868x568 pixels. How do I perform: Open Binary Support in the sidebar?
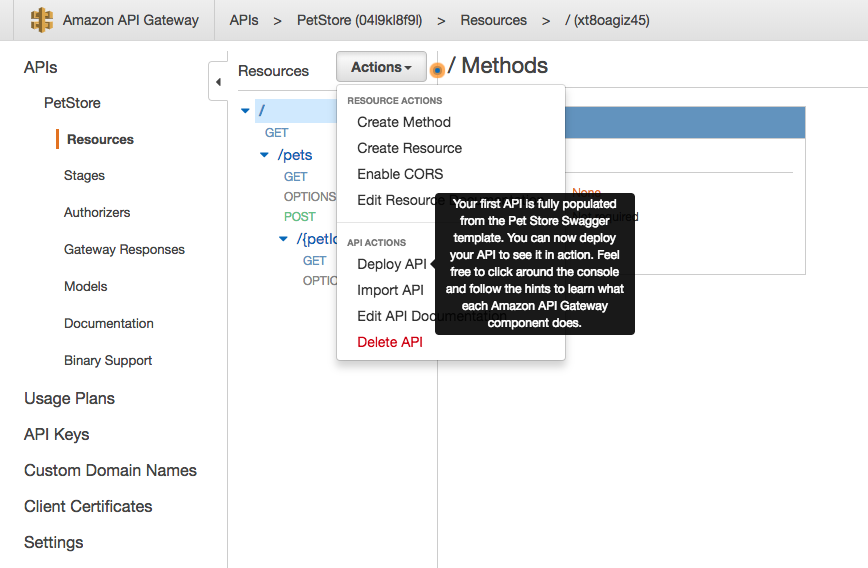point(108,360)
